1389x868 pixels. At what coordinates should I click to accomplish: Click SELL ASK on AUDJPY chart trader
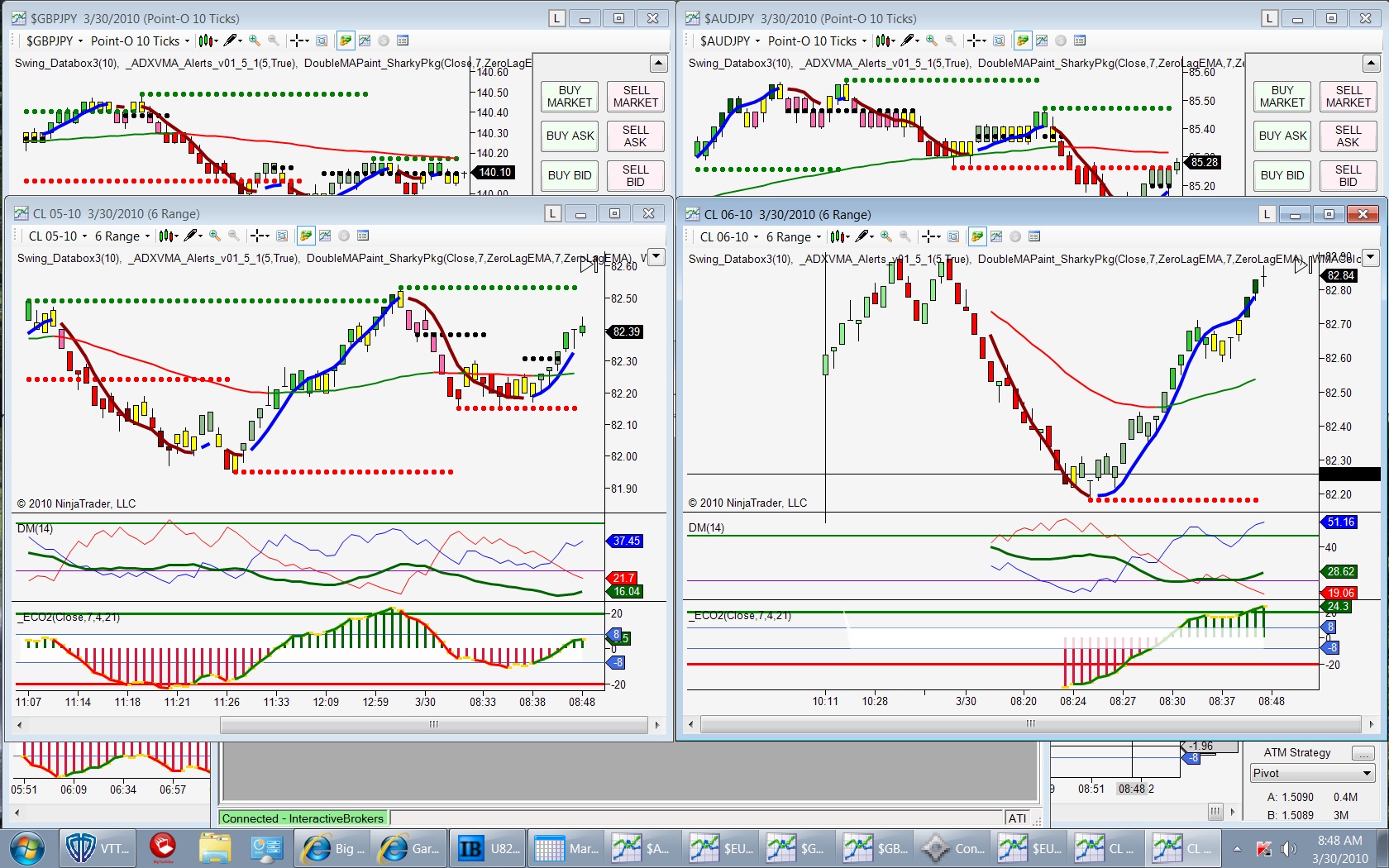(1348, 136)
